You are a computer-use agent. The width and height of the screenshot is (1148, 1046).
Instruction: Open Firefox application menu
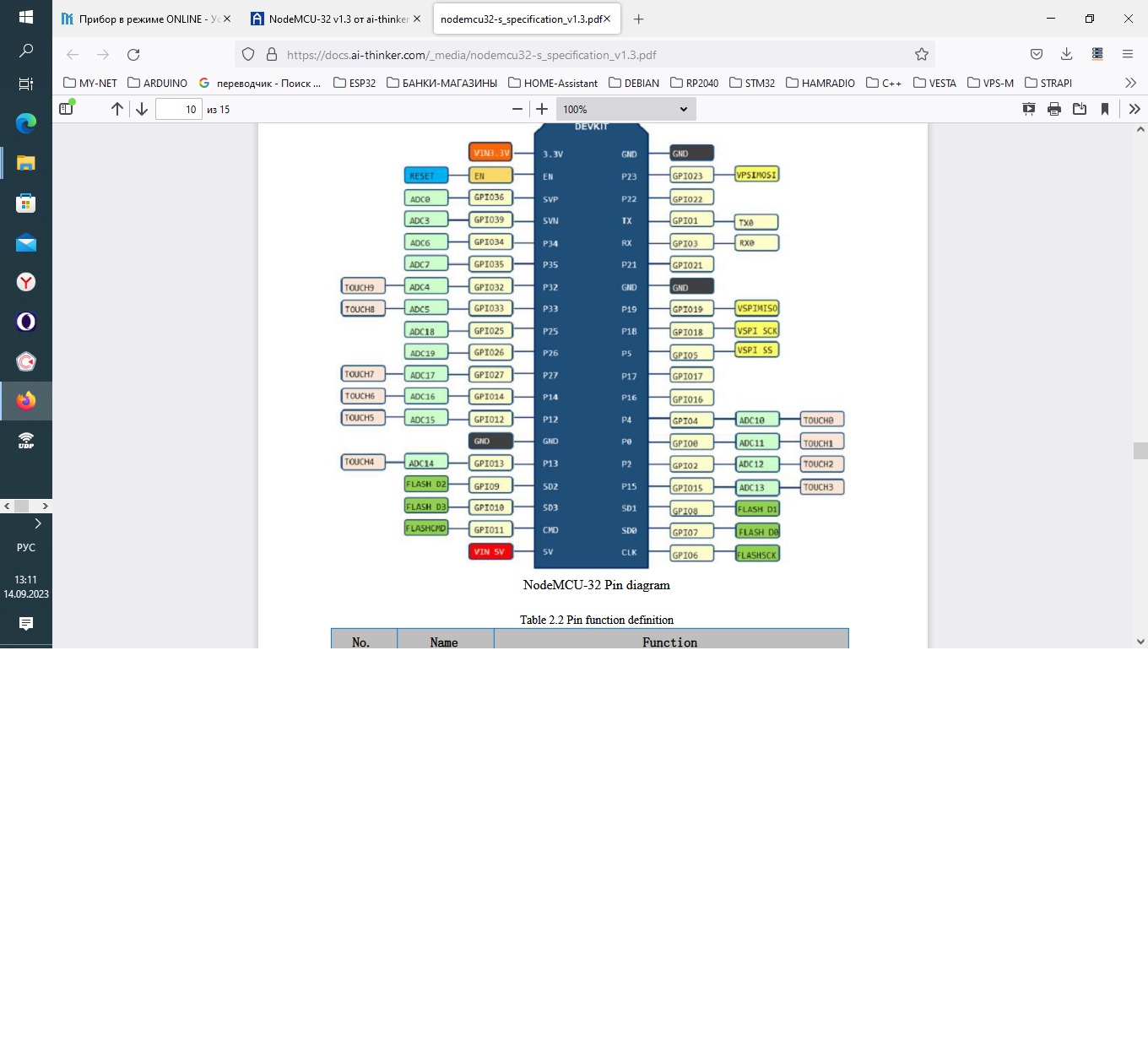pos(1128,54)
